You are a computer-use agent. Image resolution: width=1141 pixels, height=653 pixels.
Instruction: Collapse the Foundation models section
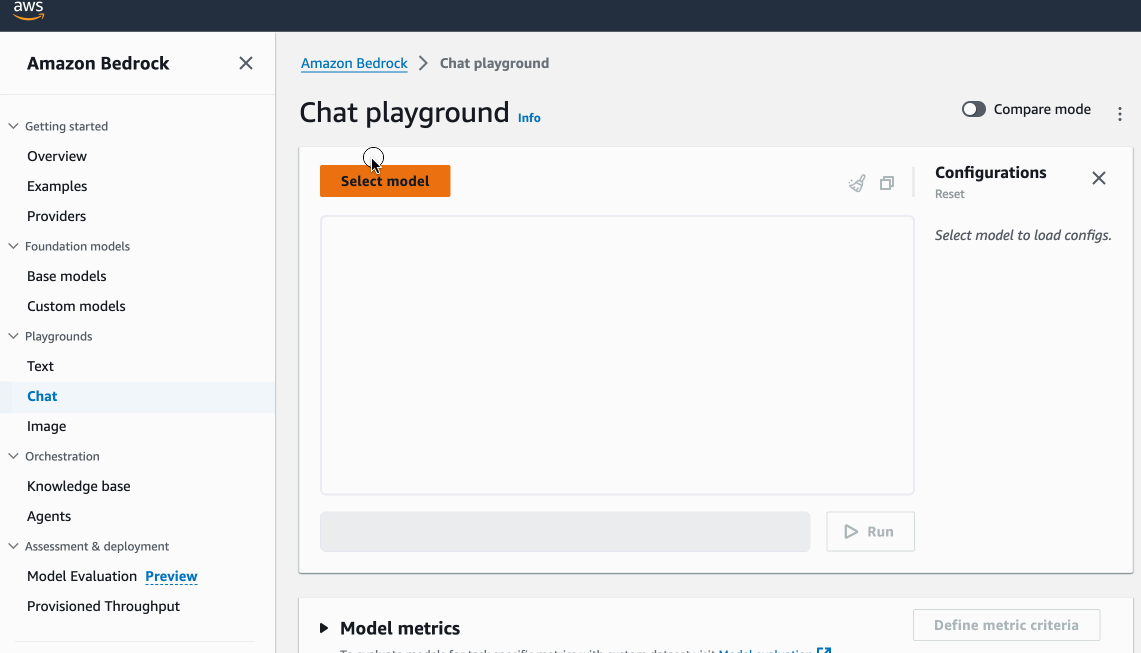point(14,246)
